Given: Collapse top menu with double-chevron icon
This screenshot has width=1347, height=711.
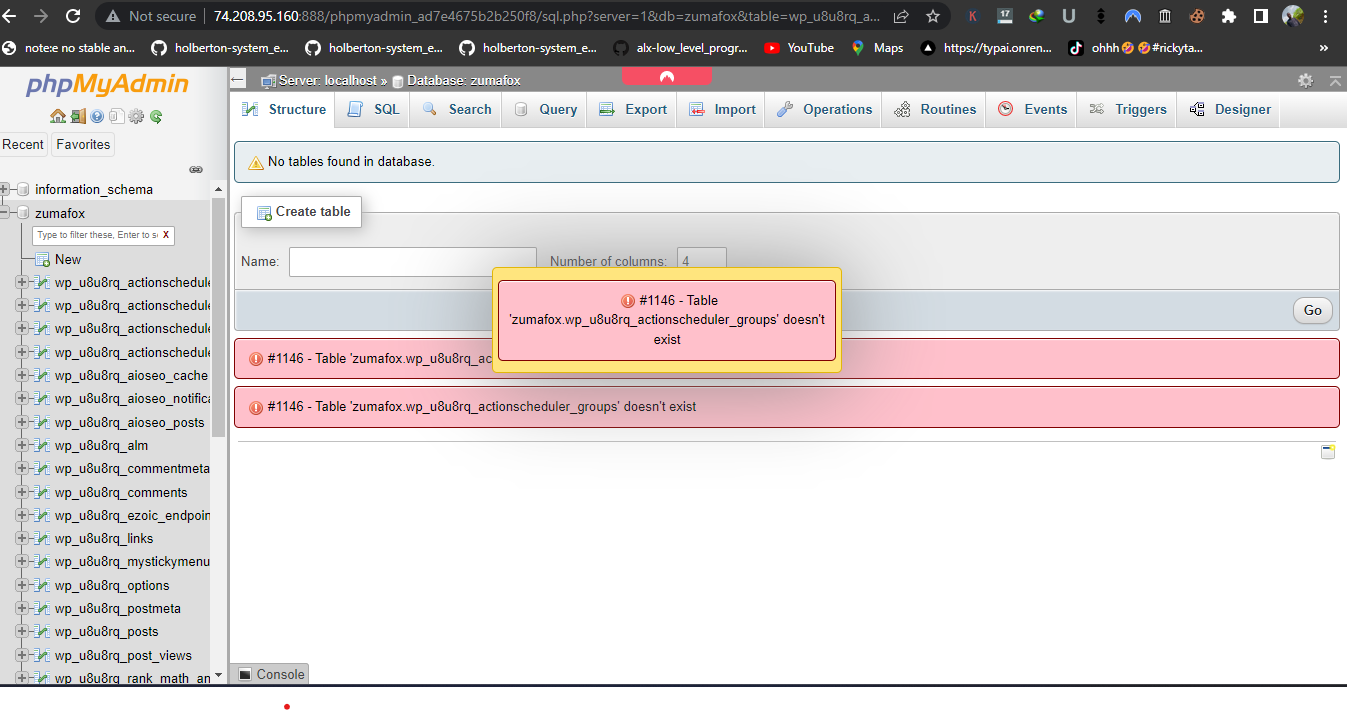Looking at the screenshot, I should [1334, 80].
